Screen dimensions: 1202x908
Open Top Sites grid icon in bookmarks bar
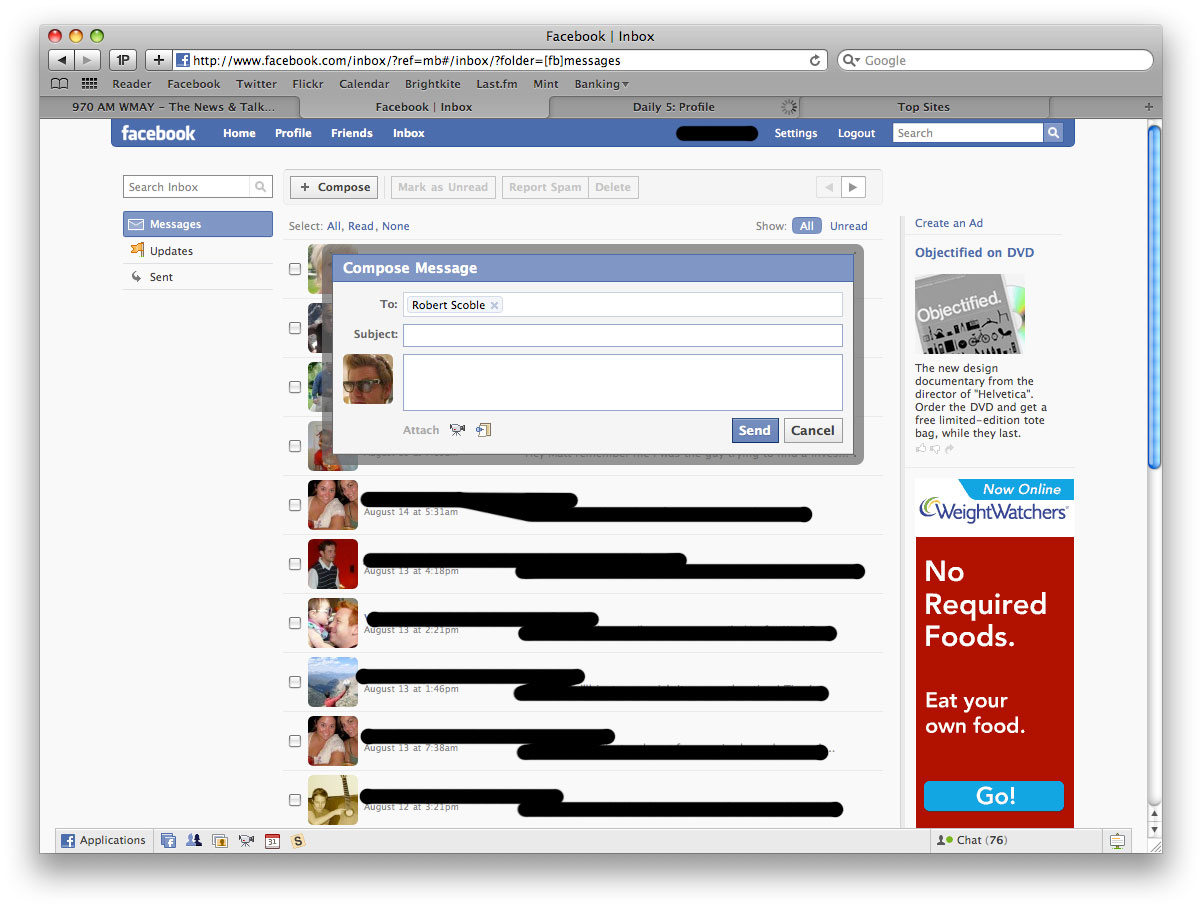click(90, 84)
